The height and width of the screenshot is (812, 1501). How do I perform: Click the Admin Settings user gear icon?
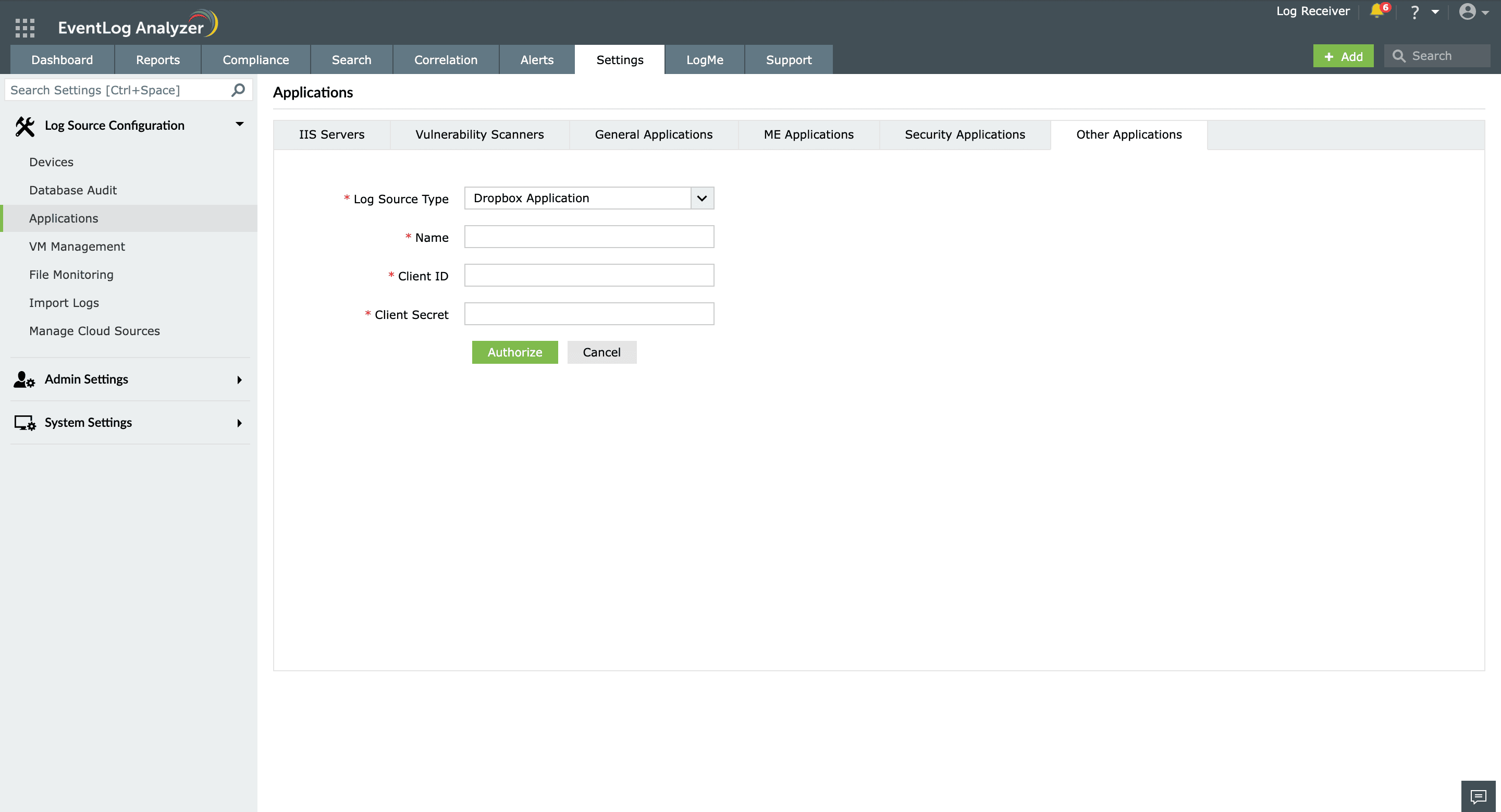25,380
